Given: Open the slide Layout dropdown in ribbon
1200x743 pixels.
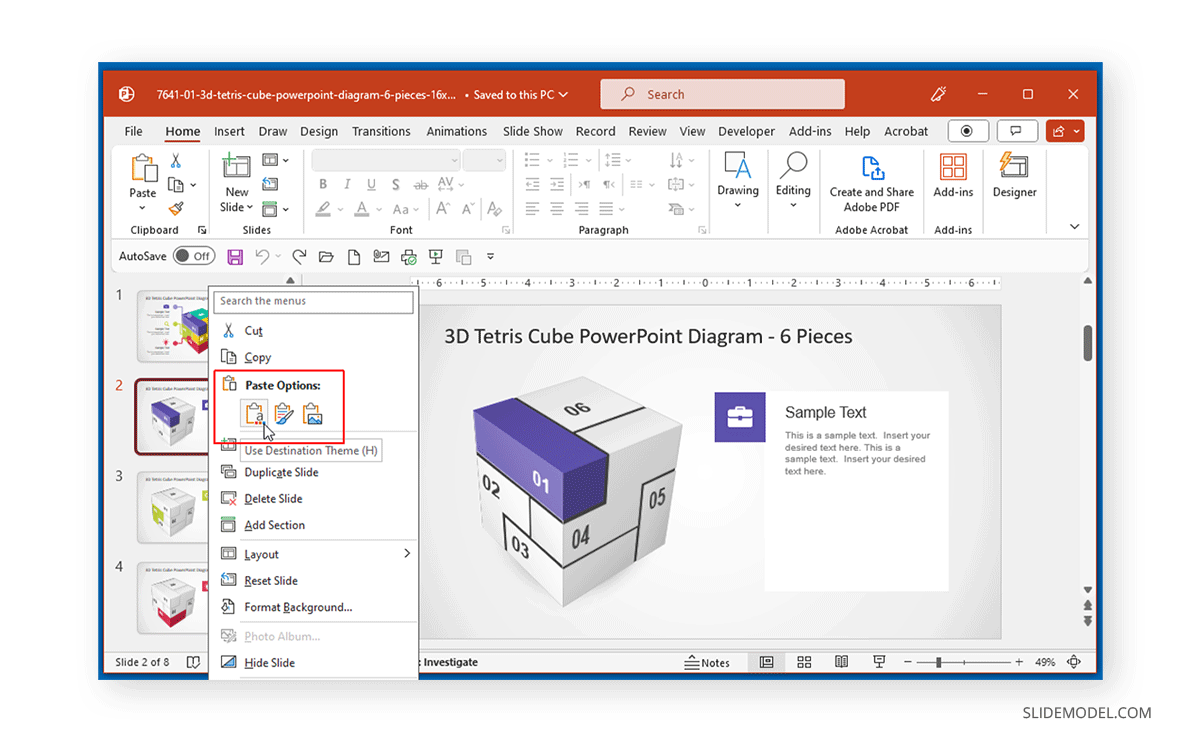Looking at the screenshot, I should (x=275, y=160).
